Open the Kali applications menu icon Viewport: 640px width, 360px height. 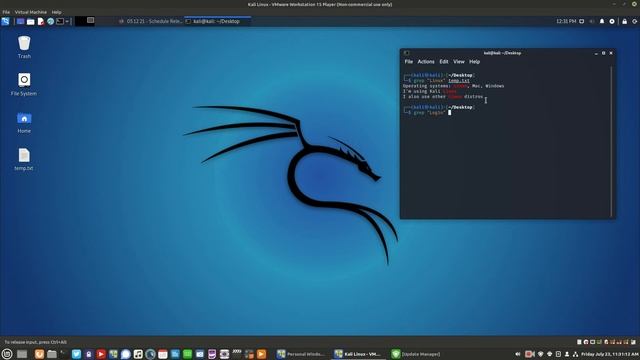click(x=5, y=21)
